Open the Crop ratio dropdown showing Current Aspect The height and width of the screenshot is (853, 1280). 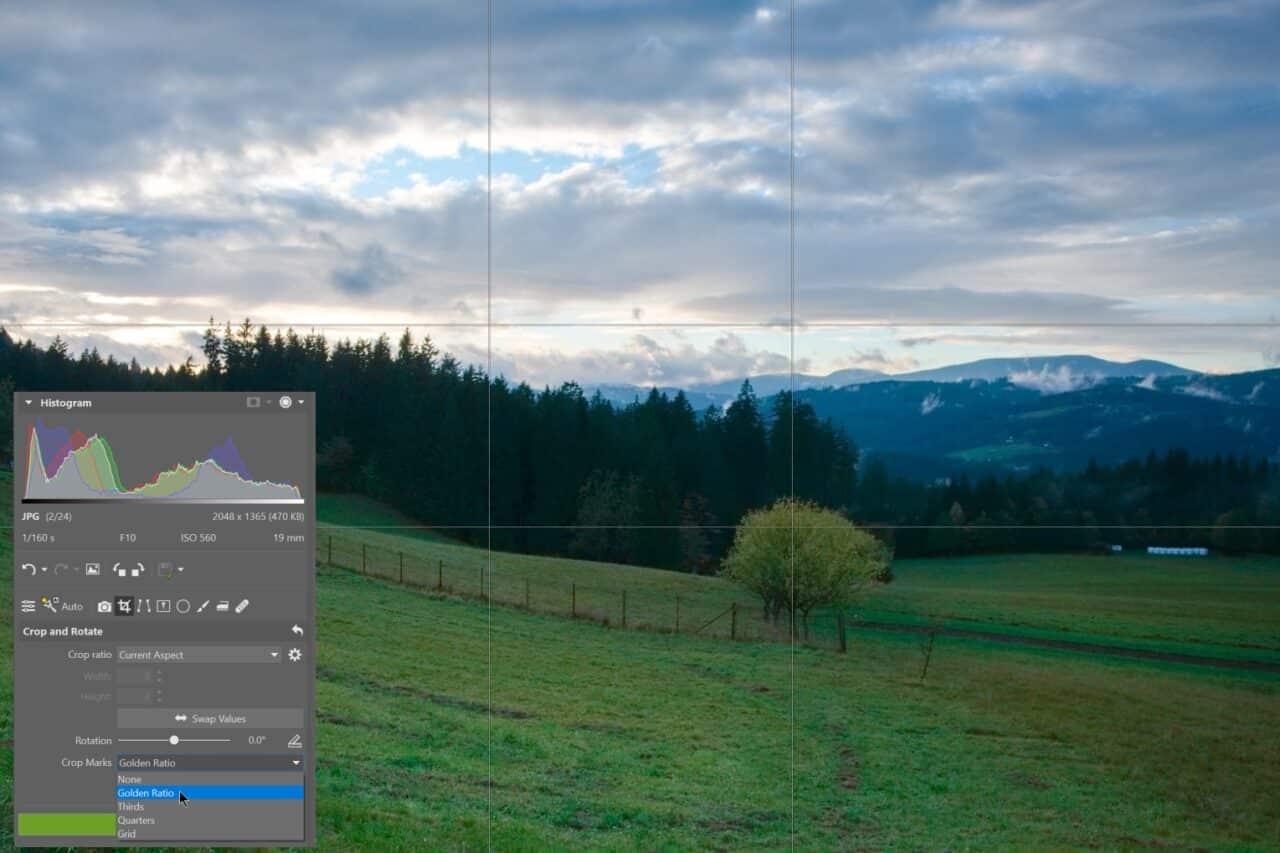click(x=197, y=654)
